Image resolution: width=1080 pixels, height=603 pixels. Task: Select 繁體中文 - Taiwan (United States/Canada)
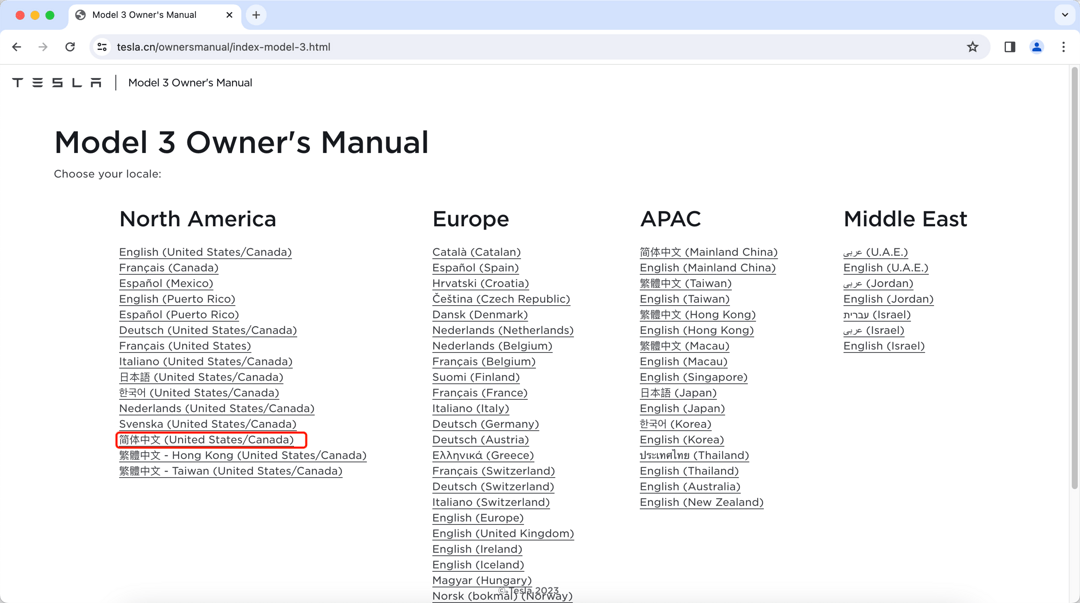point(231,471)
